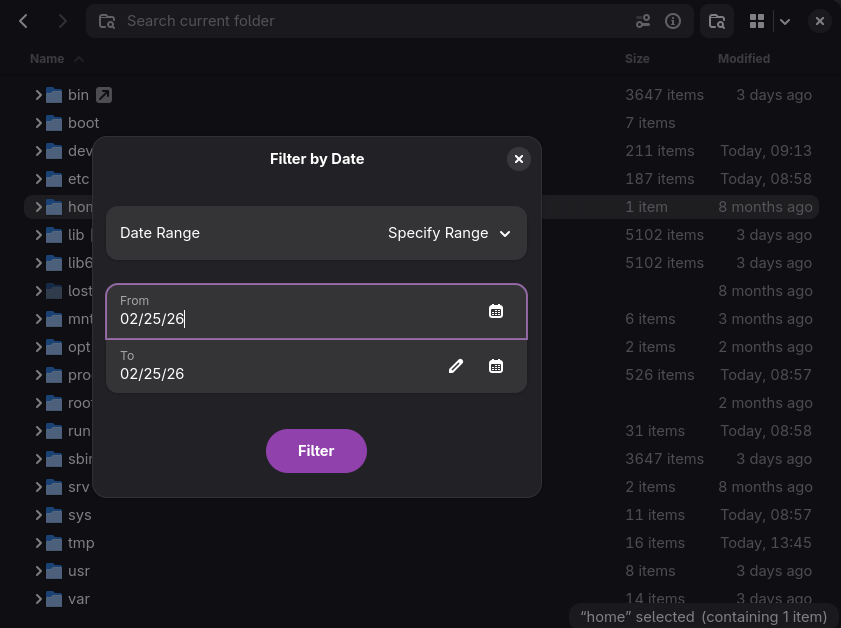Viewport: 841px width, 628px height.
Task: Click the search info icon
Action: (x=673, y=21)
